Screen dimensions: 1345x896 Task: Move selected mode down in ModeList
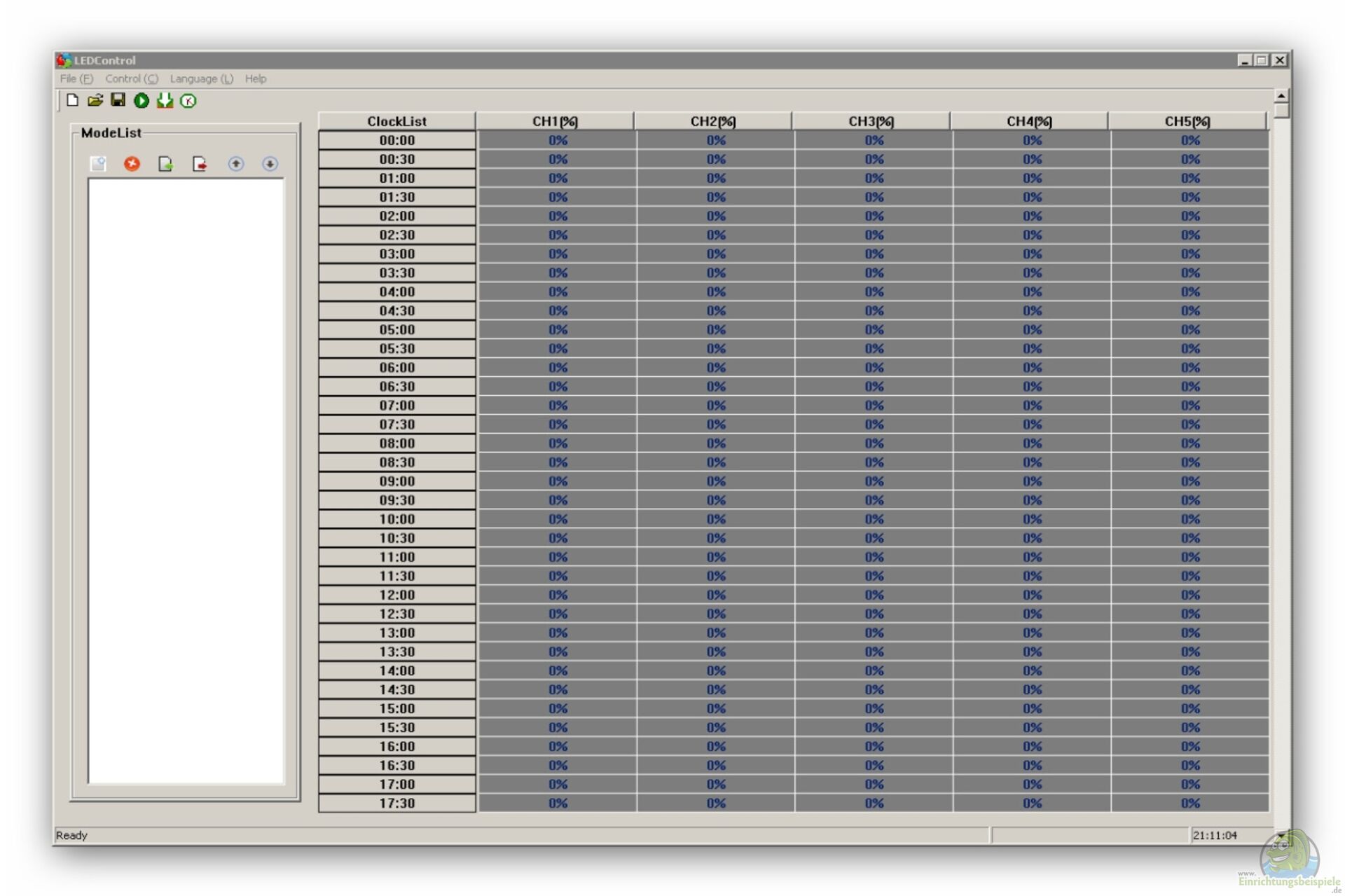coord(270,164)
